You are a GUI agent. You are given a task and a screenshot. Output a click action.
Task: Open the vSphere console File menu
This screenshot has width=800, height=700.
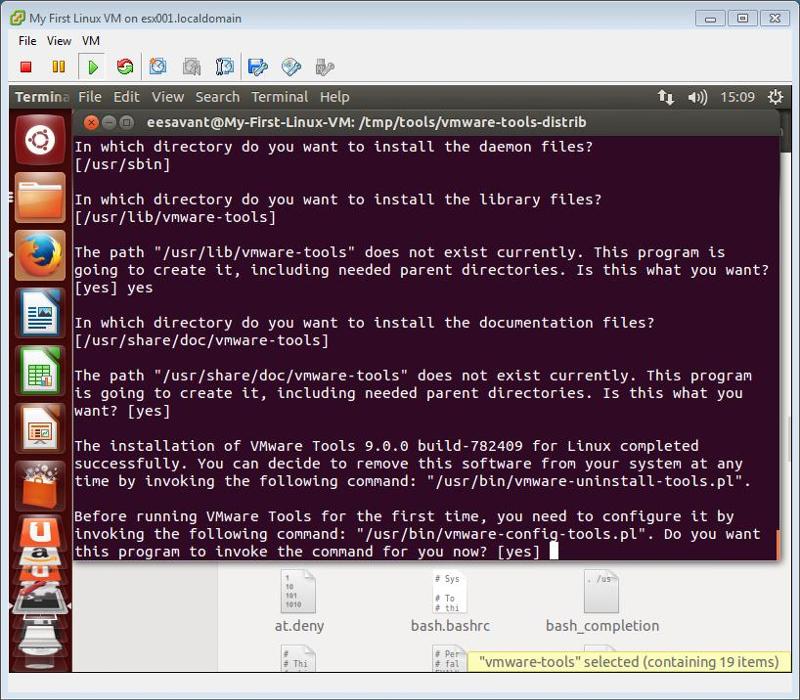click(28, 41)
